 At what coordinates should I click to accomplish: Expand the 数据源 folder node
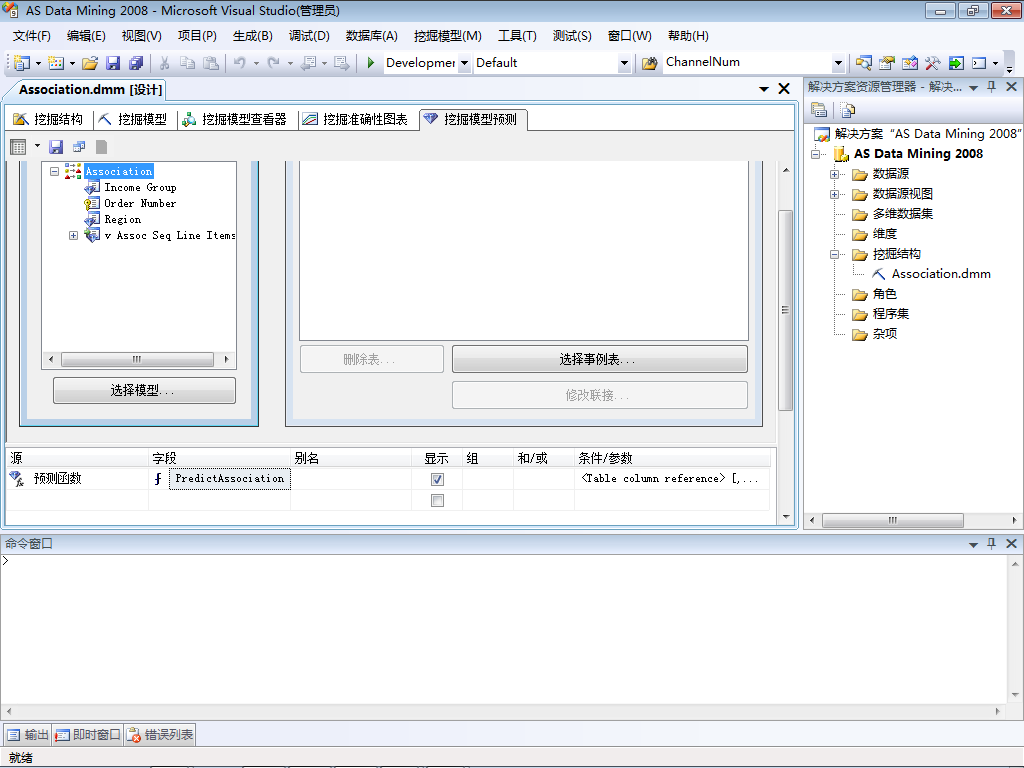pos(834,174)
